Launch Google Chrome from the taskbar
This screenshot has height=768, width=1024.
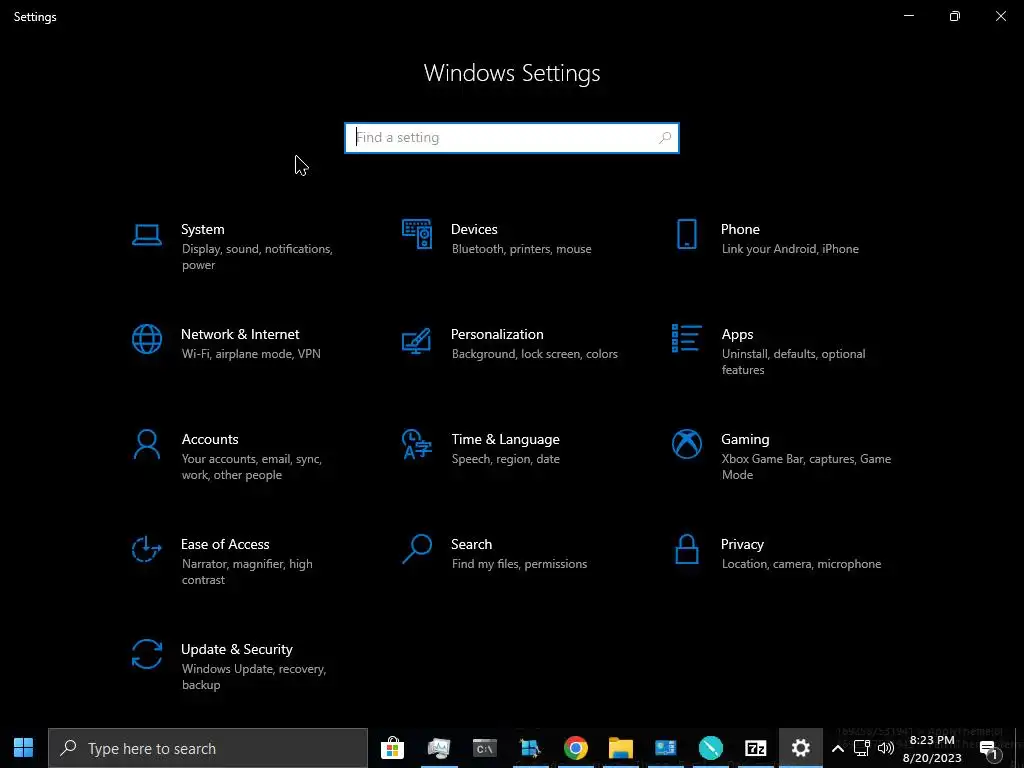point(575,748)
